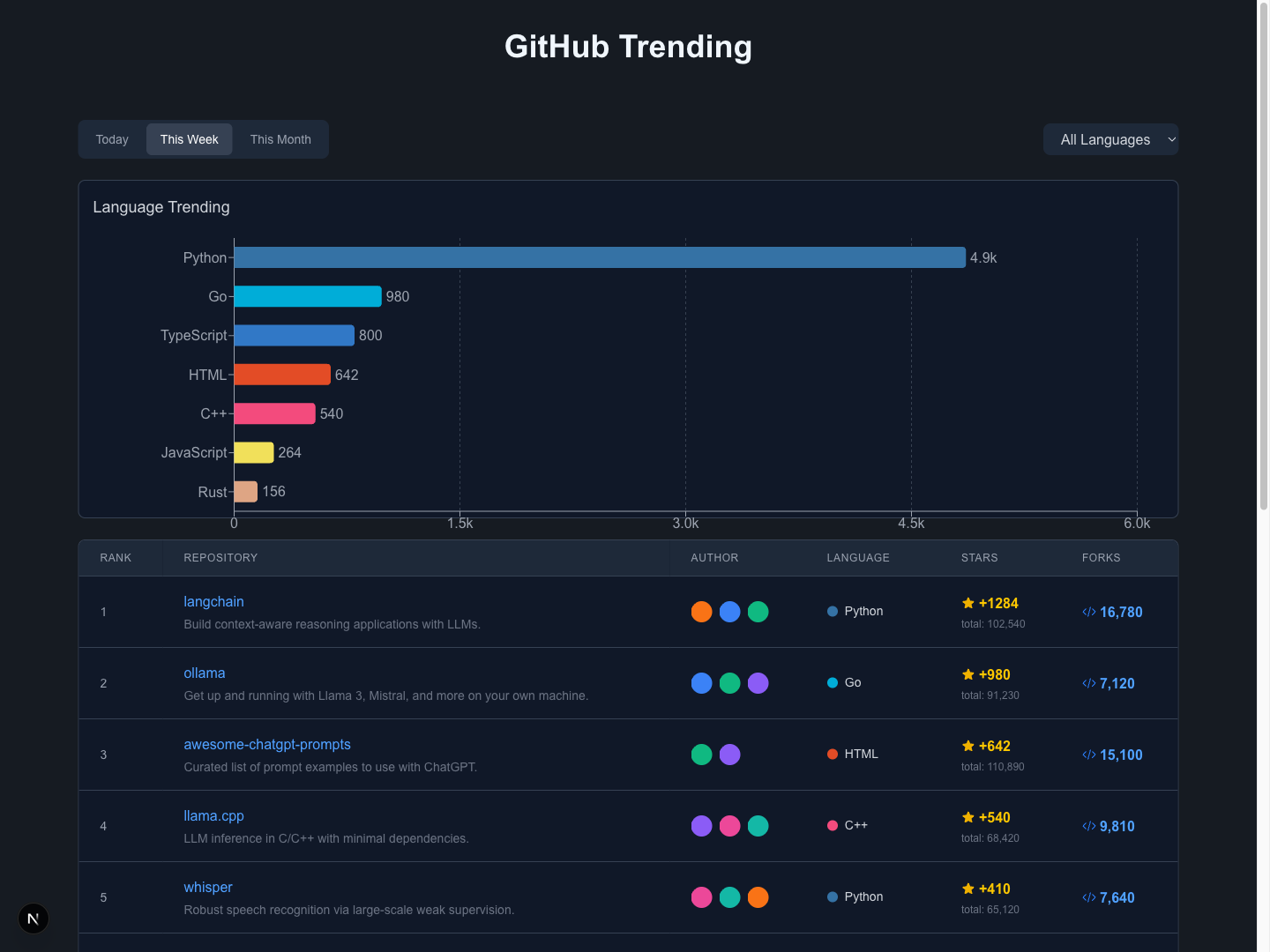Click the blue author avatar in langchain row
The width and height of the screenshot is (1270, 952).
tap(730, 612)
